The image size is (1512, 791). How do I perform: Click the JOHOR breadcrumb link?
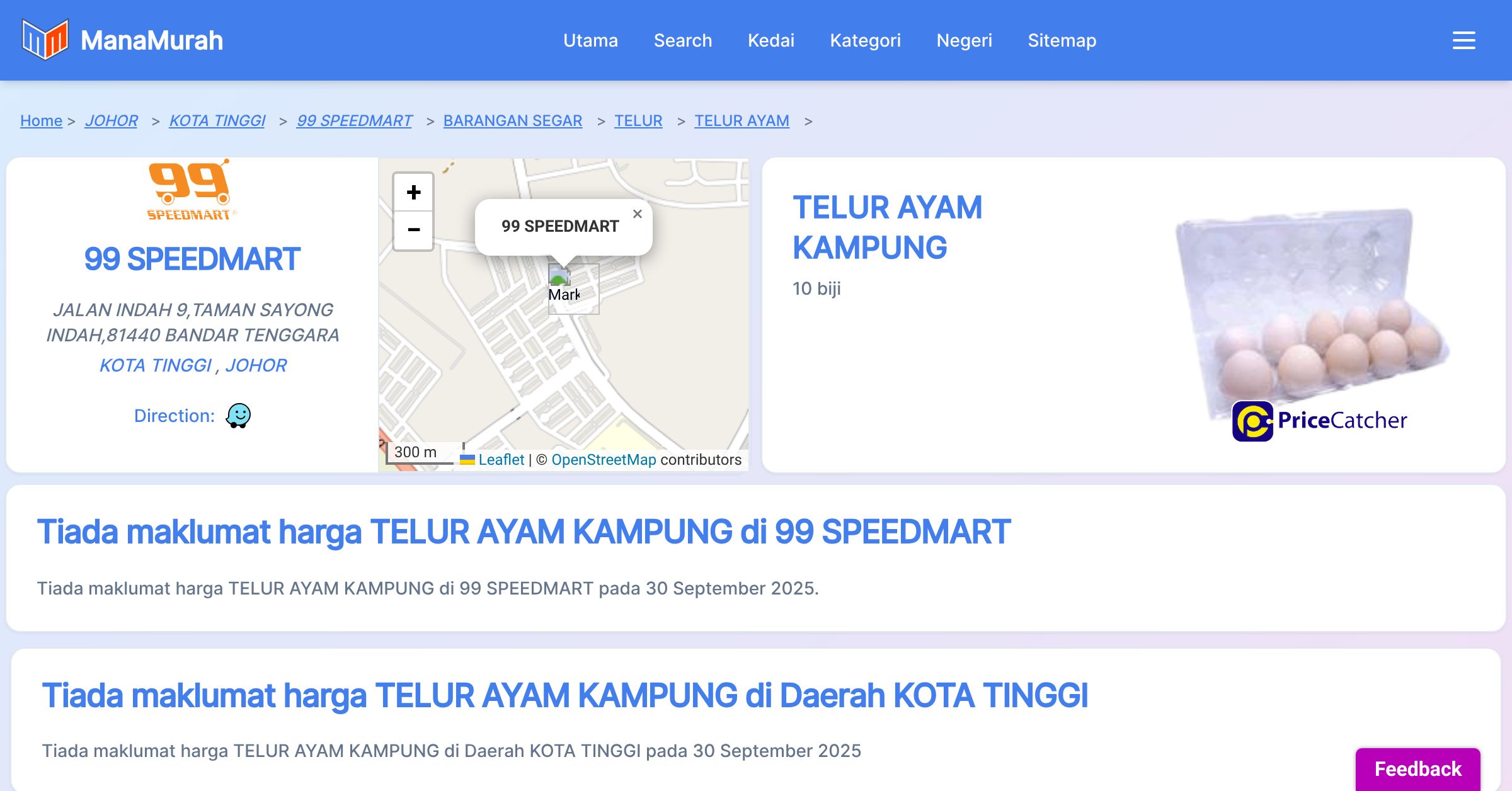tap(111, 120)
